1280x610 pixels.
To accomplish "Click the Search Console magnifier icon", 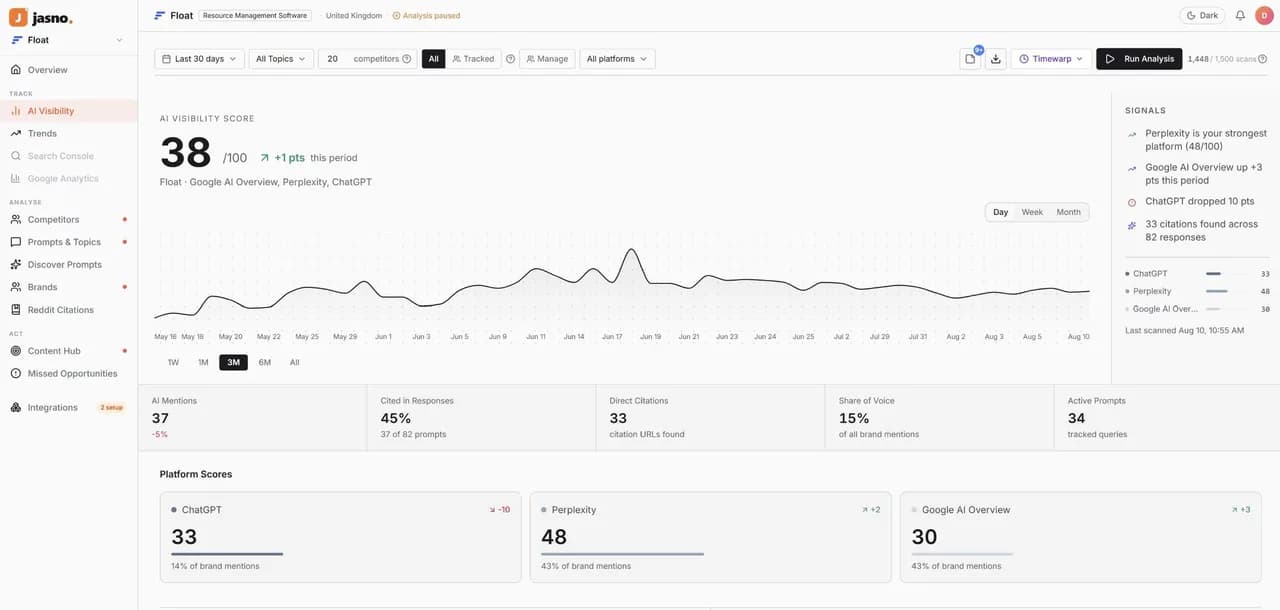I will (16, 156).
